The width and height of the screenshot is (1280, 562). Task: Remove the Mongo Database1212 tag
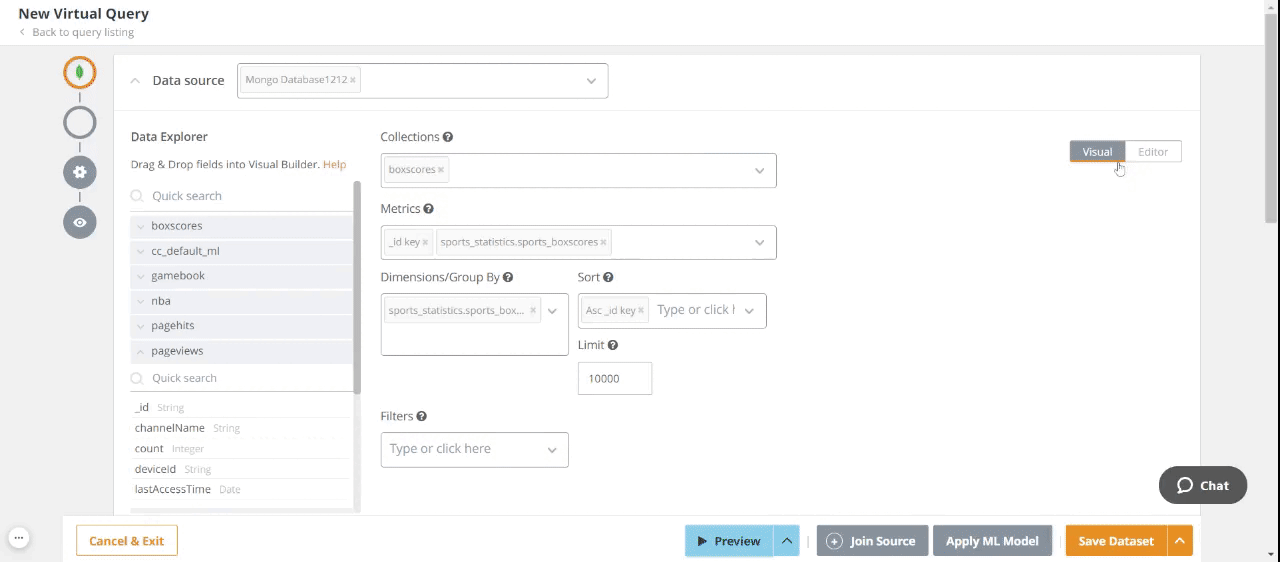[x=353, y=80]
